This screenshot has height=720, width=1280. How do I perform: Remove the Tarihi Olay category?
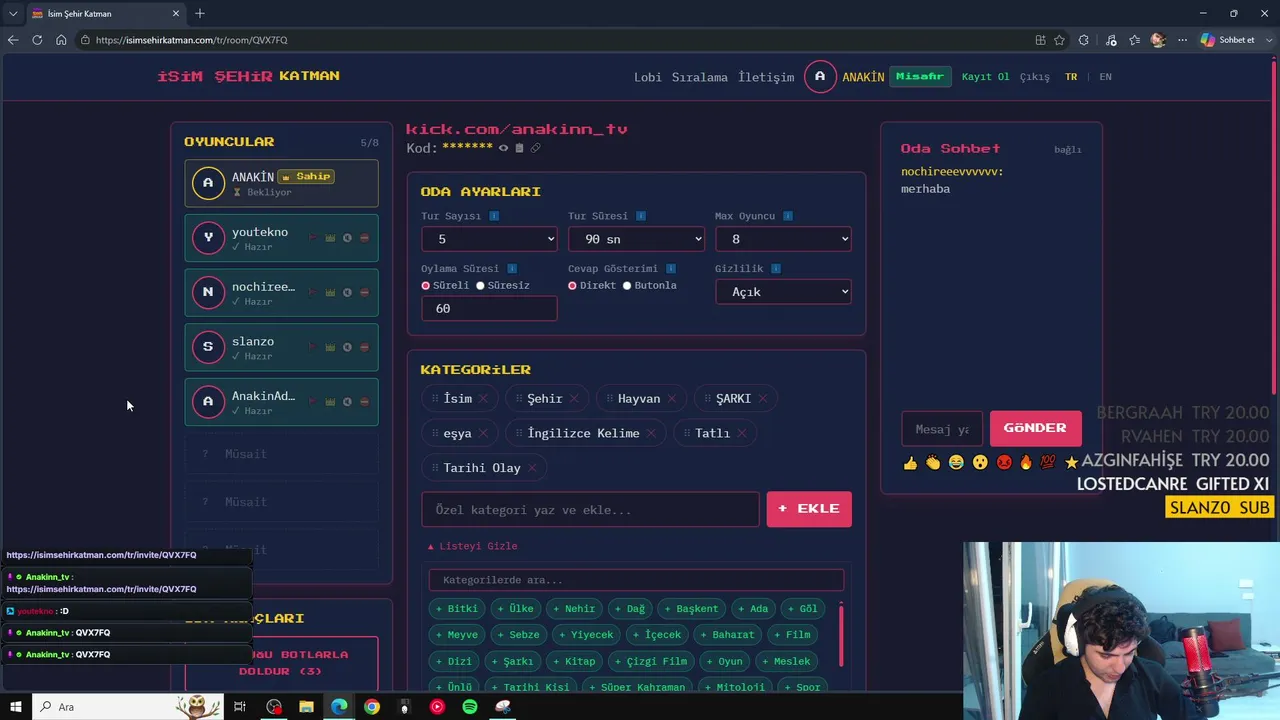pos(532,468)
